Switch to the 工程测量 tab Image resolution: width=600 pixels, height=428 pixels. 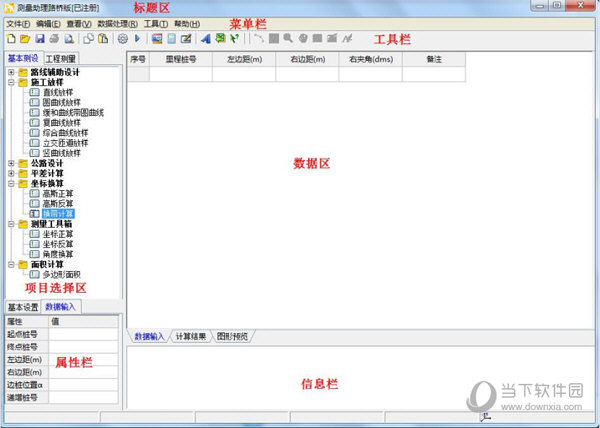click(x=60, y=59)
